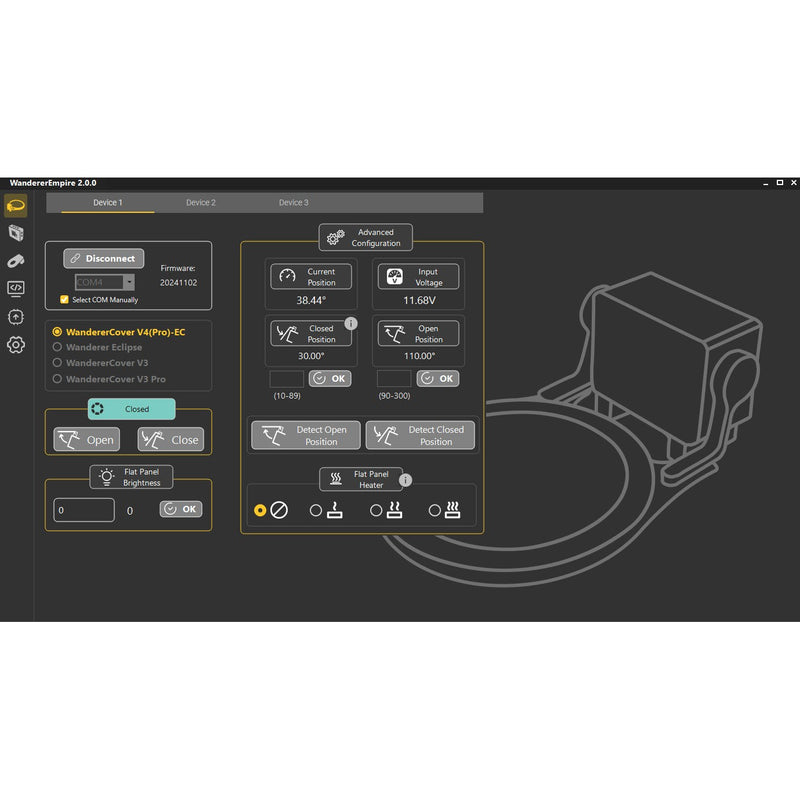Click Detect Open Position button

pyautogui.click(x=306, y=435)
